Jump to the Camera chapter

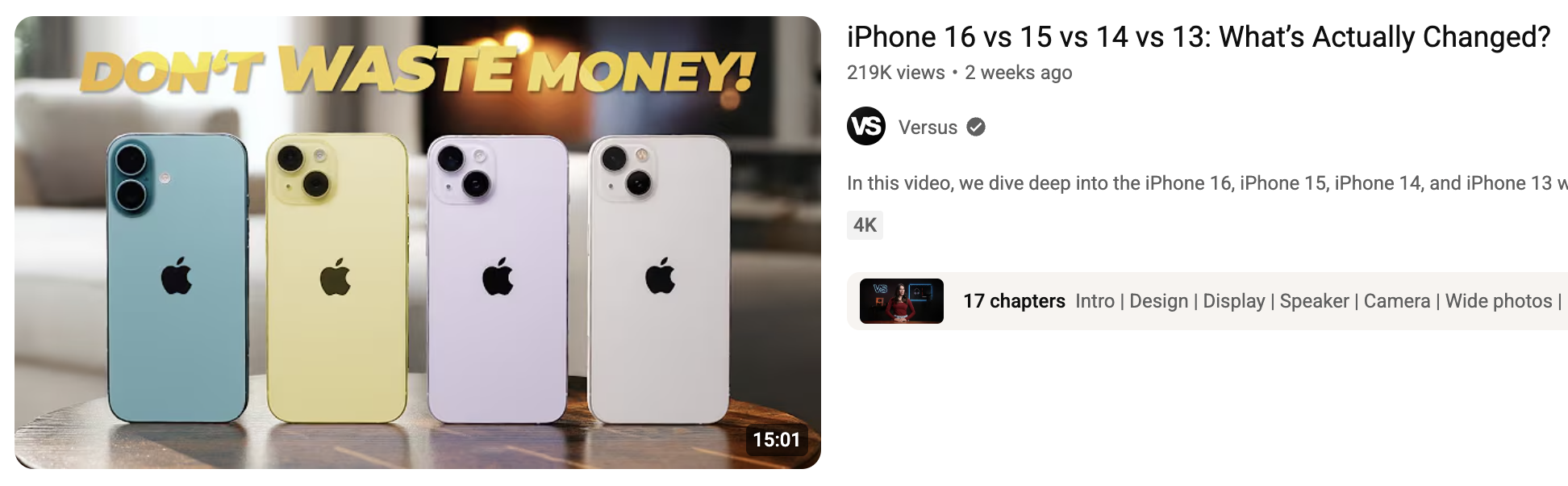coord(1396,301)
